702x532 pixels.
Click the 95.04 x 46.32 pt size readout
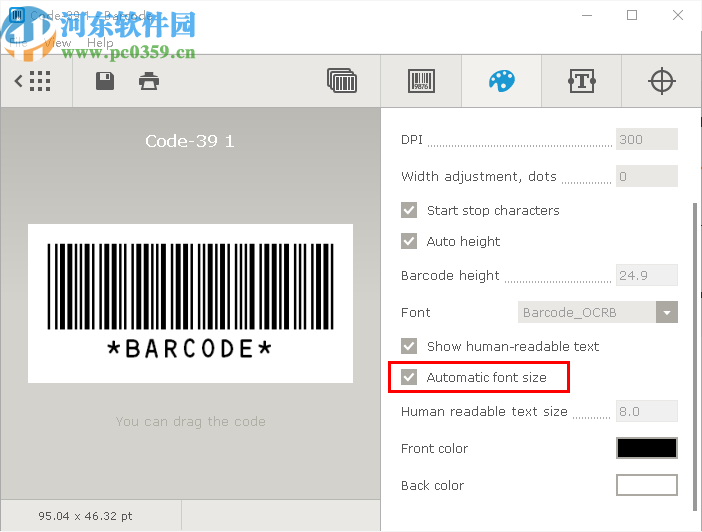click(x=85, y=516)
